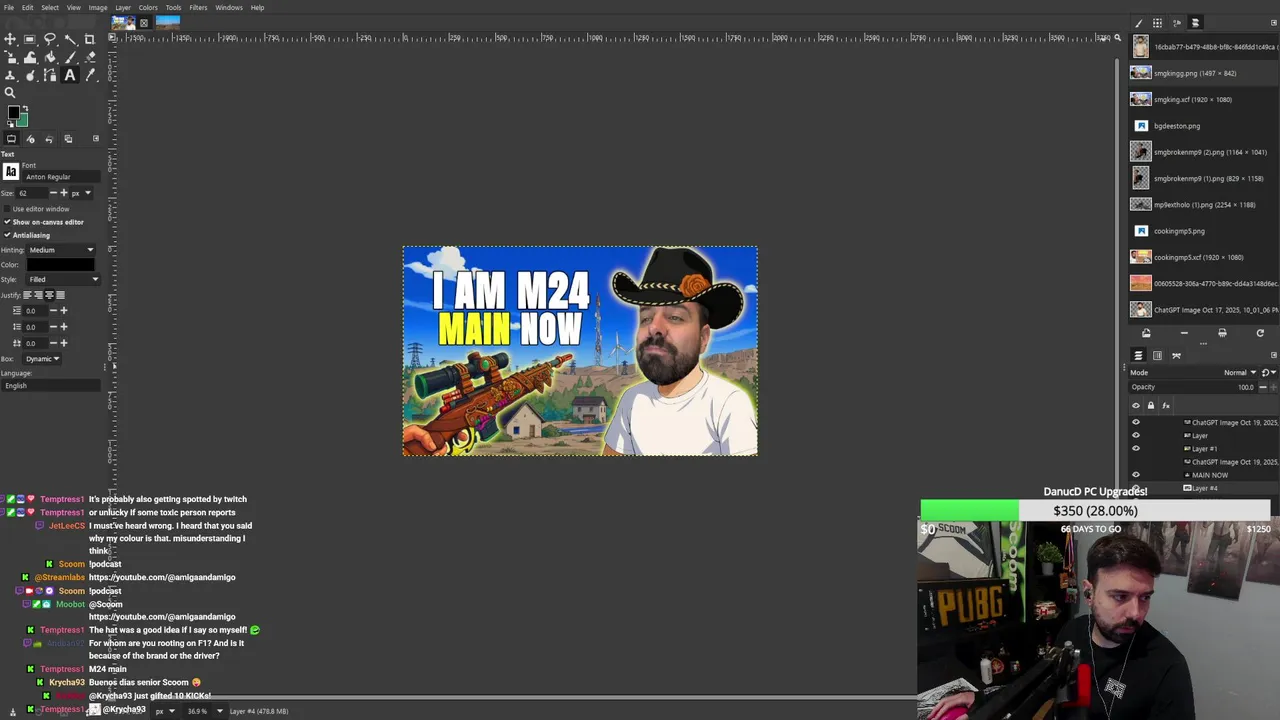The width and height of the screenshot is (1280, 720).
Task: Select the Text tool
Action: pyautogui.click(x=70, y=75)
